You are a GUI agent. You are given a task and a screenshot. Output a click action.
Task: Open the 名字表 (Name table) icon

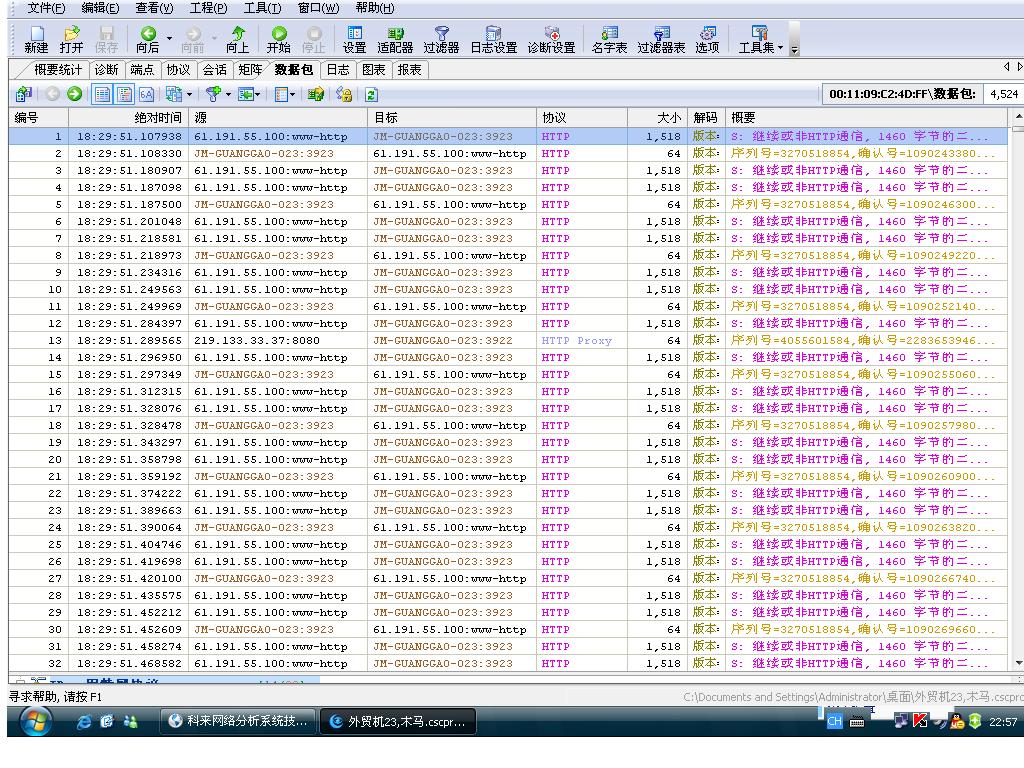(x=609, y=39)
